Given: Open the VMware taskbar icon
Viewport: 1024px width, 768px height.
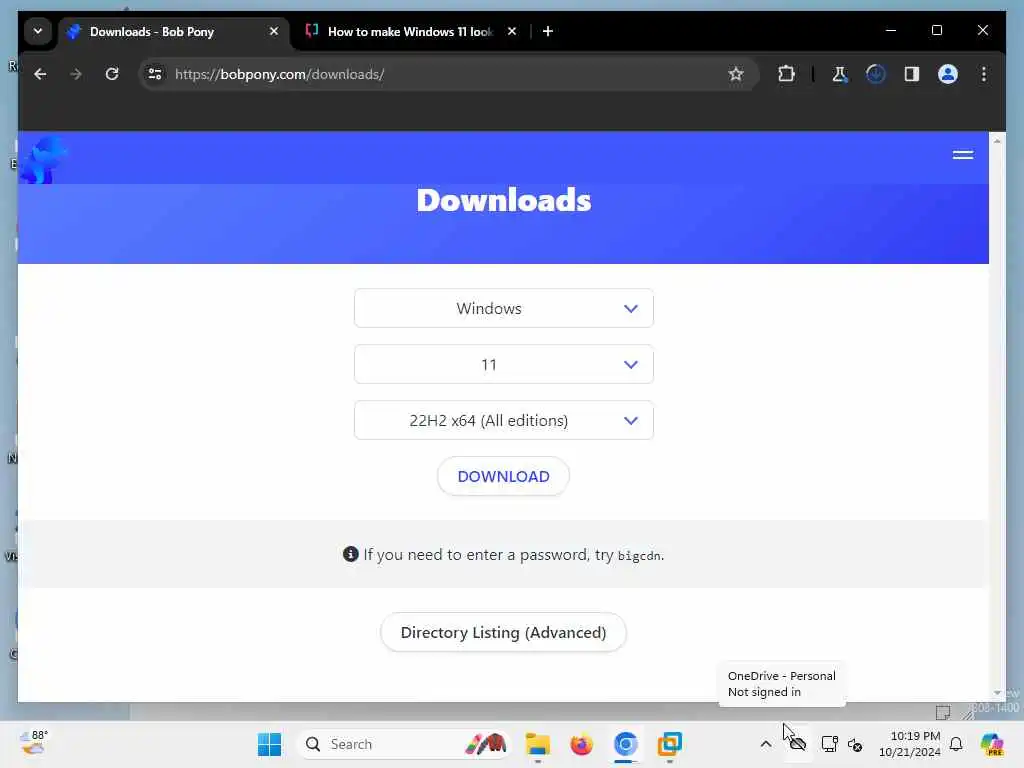Looking at the screenshot, I should pyautogui.click(x=669, y=744).
